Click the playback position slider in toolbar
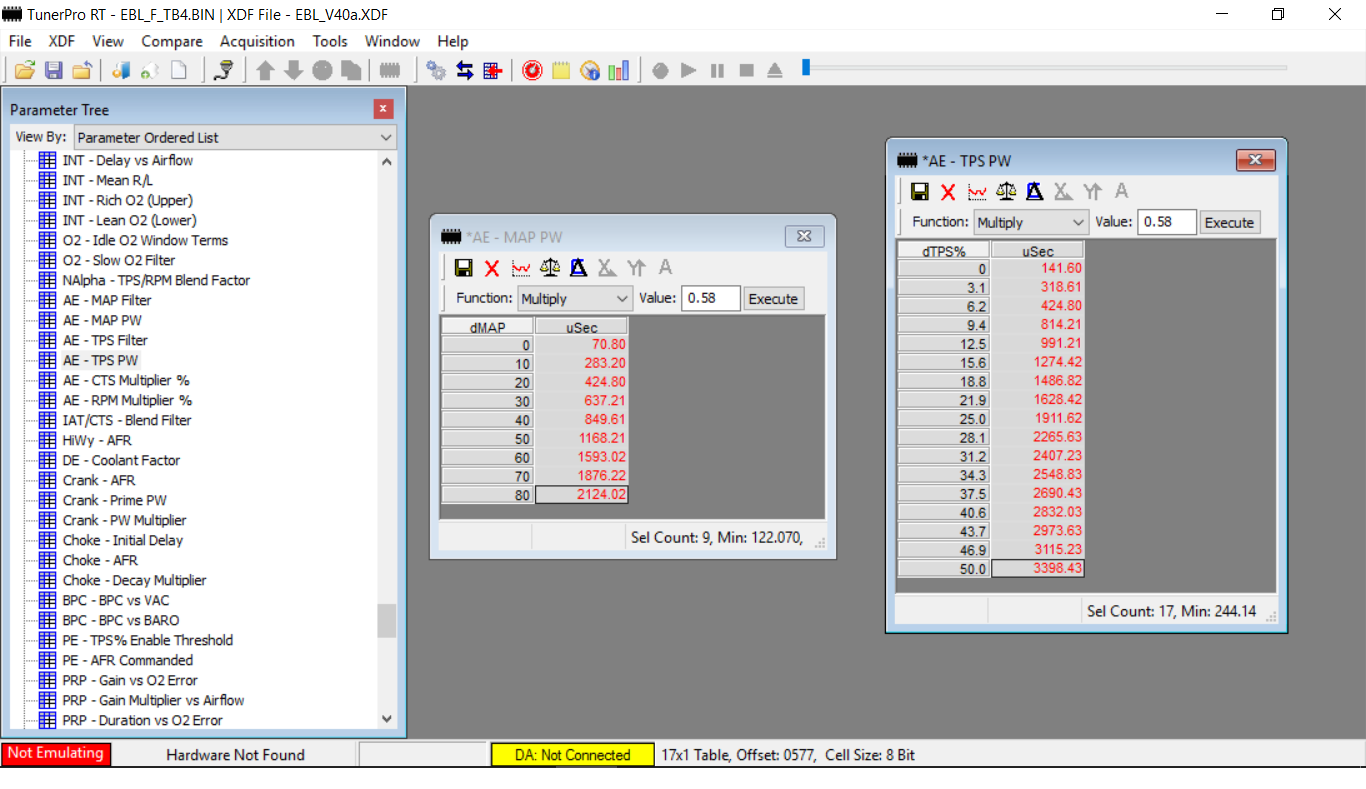 (x=806, y=68)
